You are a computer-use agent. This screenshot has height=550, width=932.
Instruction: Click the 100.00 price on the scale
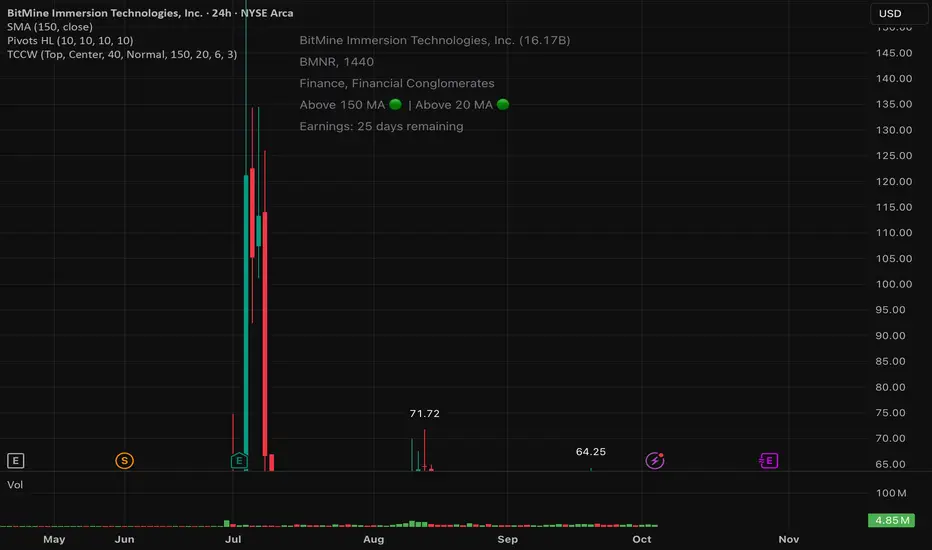[x=894, y=284]
